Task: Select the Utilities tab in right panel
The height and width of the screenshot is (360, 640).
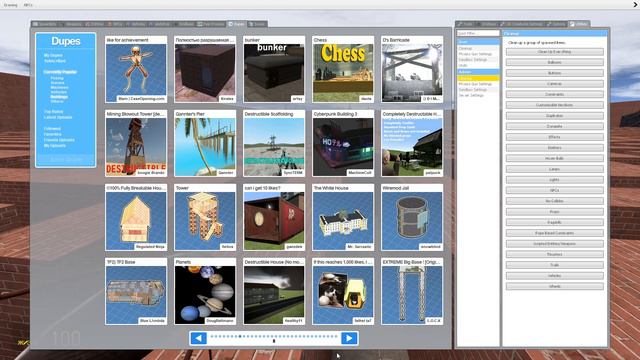Action: click(x=580, y=24)
